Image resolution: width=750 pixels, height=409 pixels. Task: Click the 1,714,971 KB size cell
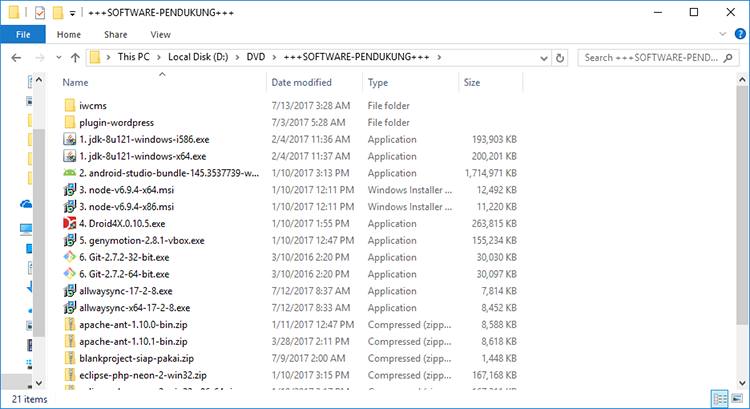[491, 173]
